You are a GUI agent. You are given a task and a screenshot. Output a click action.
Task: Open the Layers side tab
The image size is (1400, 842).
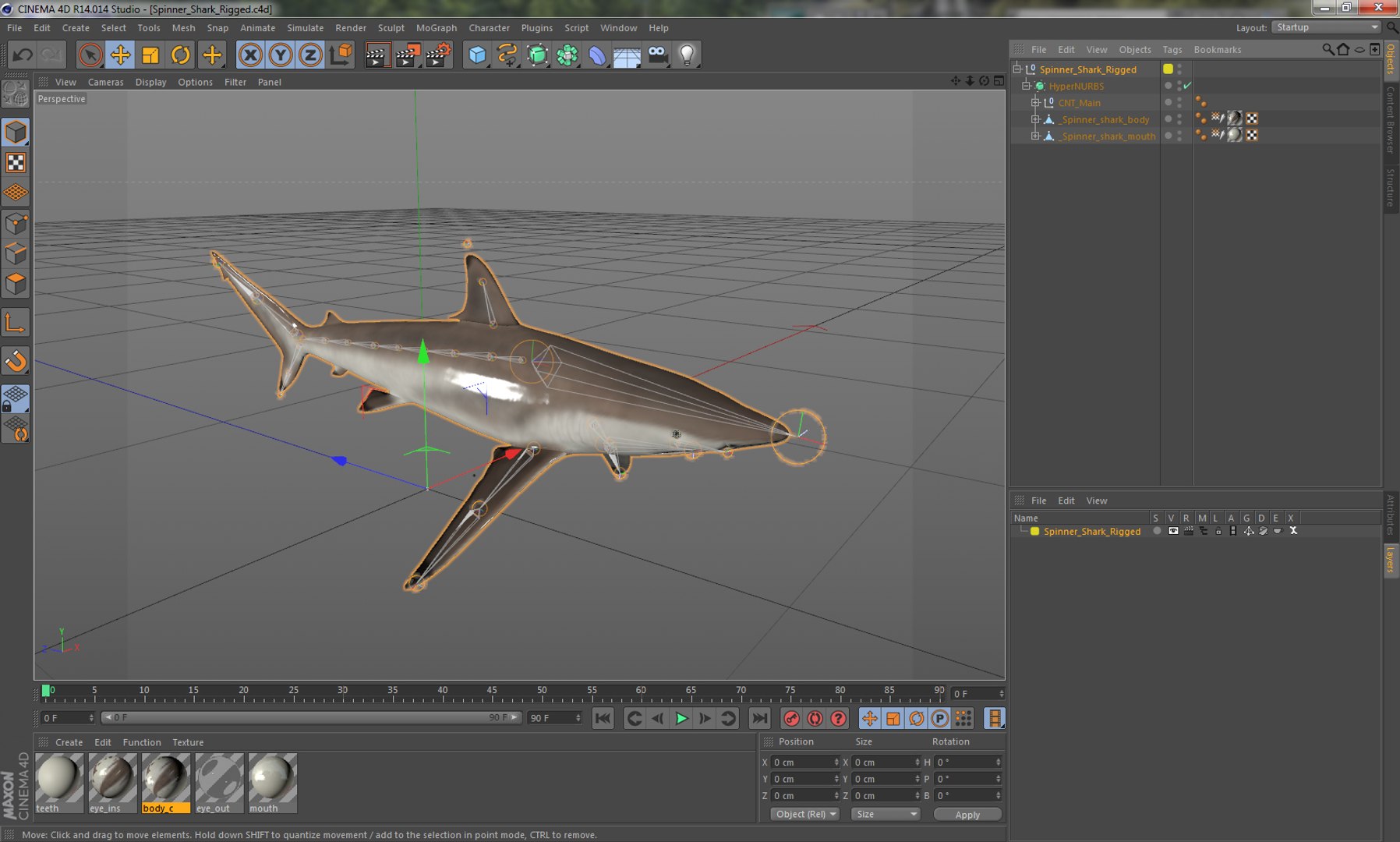(x=1391, y=559)
